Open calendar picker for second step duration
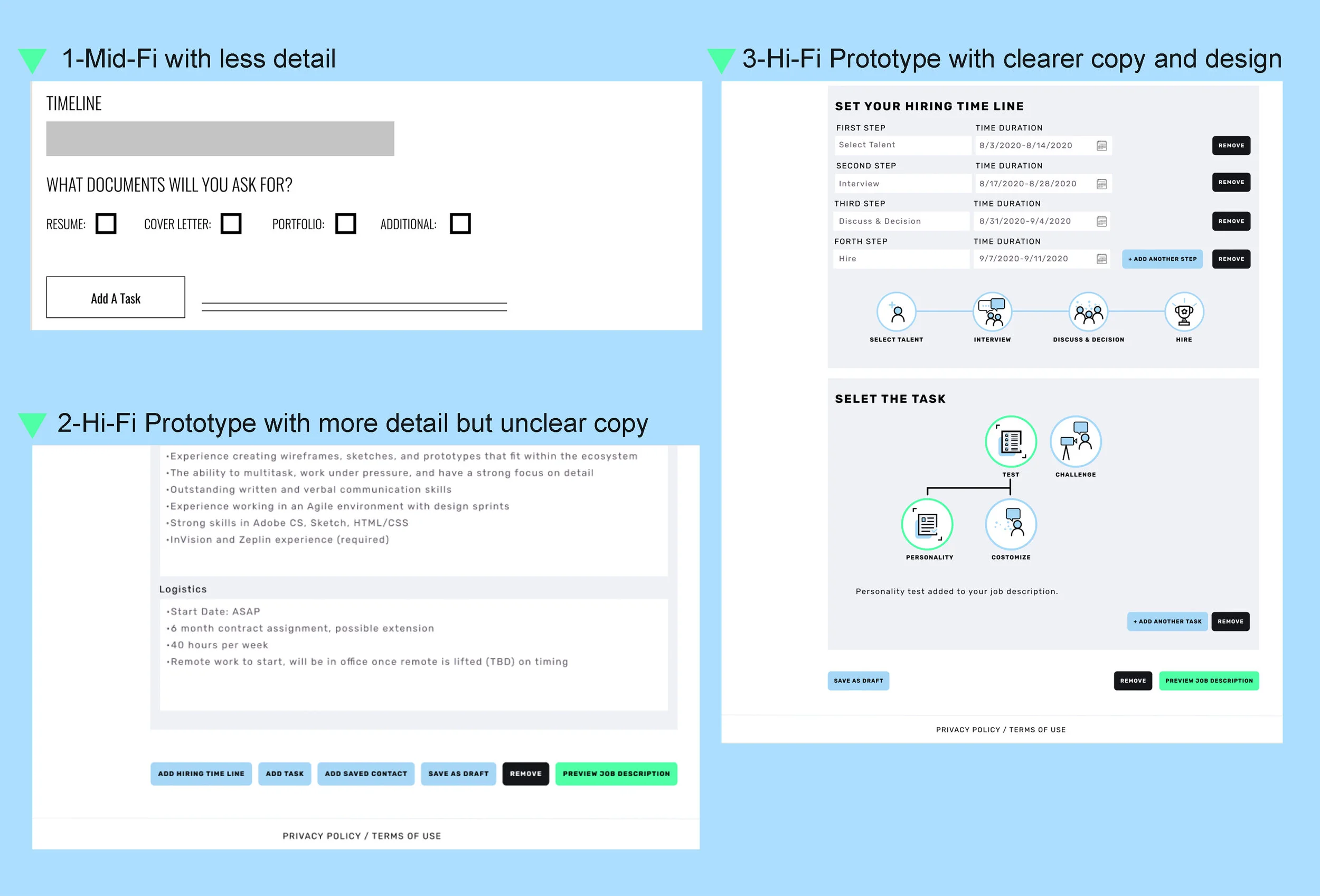The height and width of the screenshot is (896, 1320). click(1101, 184)
